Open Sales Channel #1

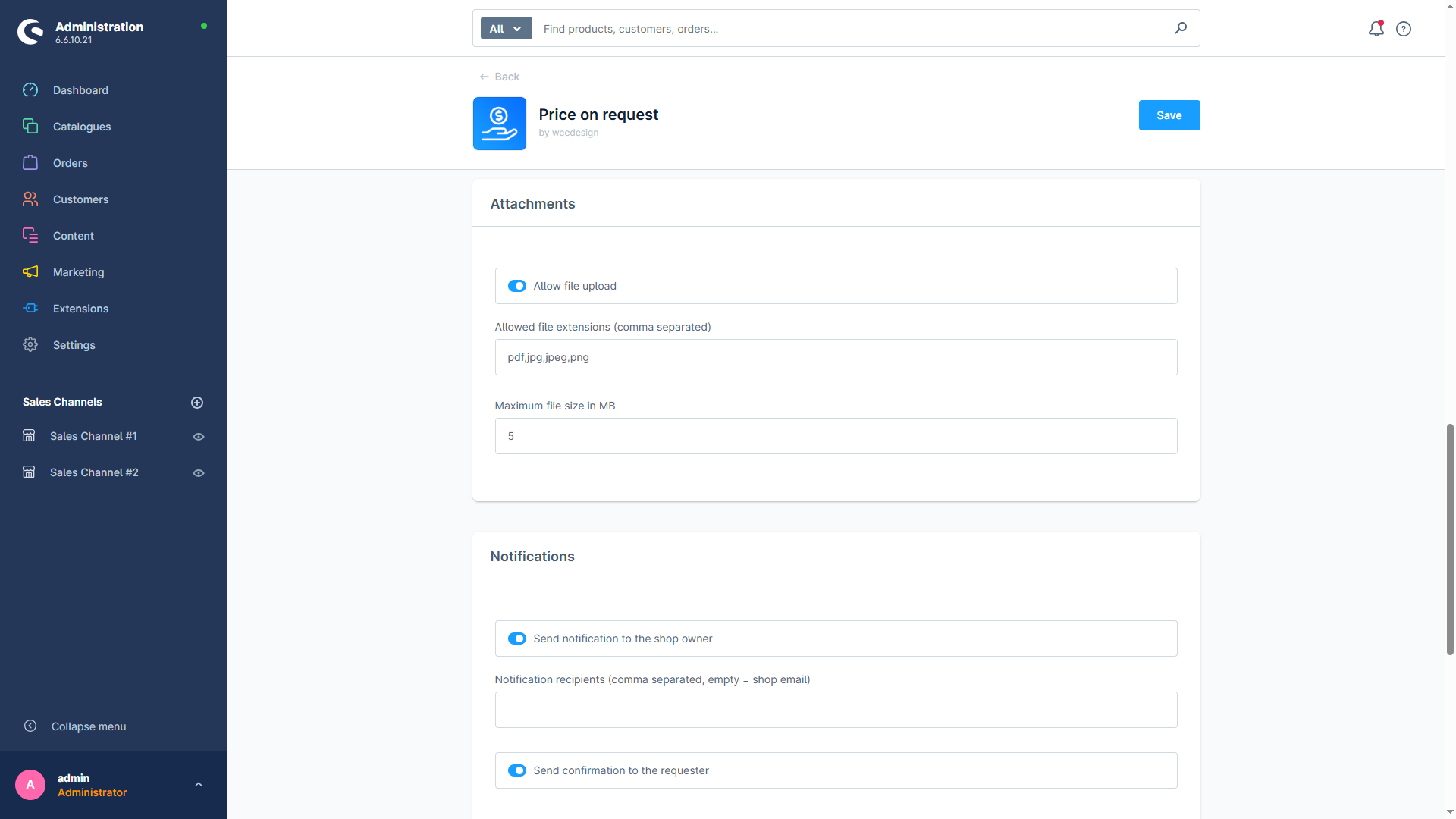pos(93,436)
